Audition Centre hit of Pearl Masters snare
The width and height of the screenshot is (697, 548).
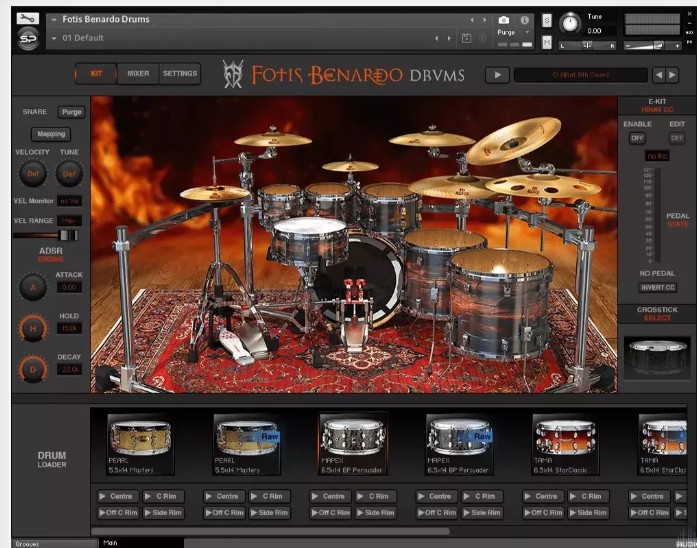118,496
